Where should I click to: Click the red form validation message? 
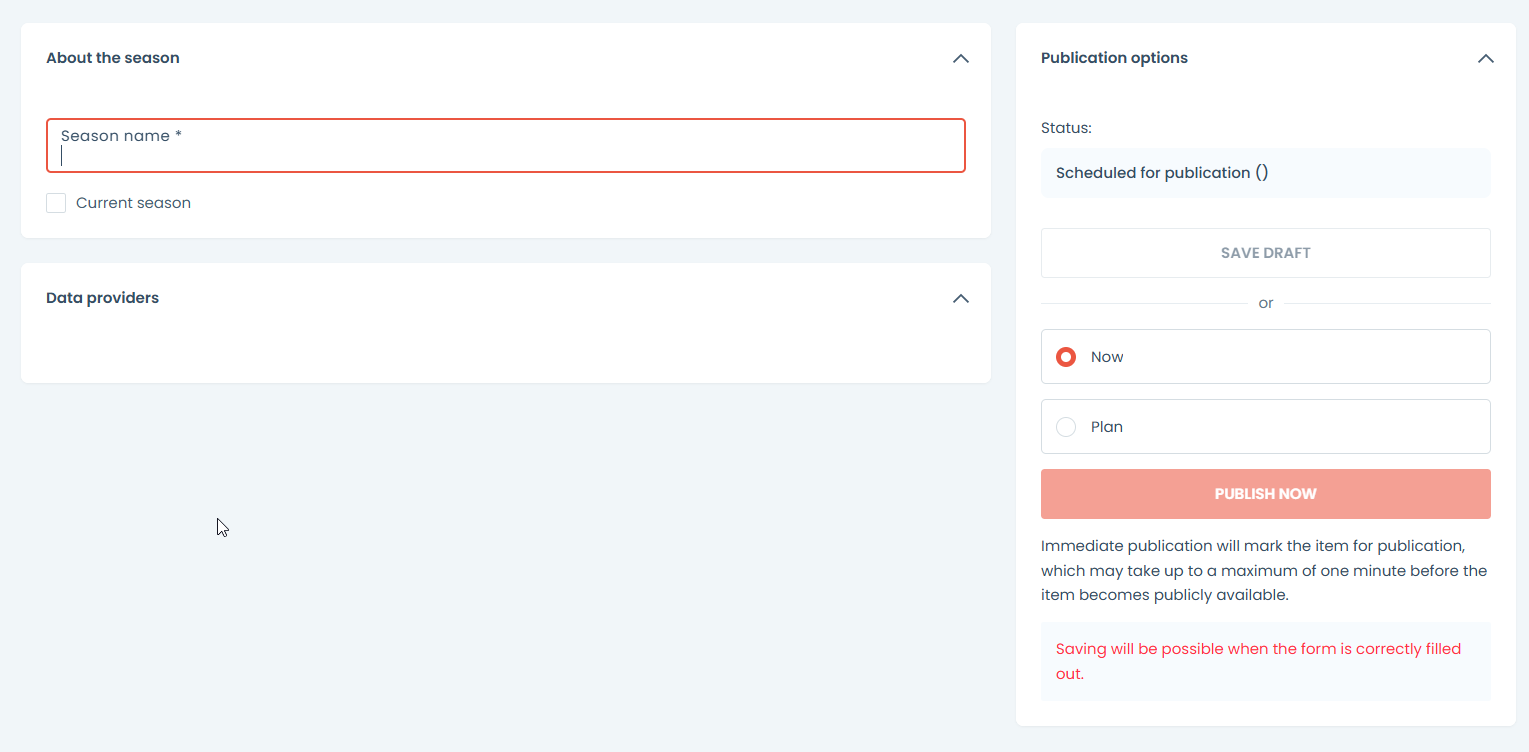click(1258, 661)
